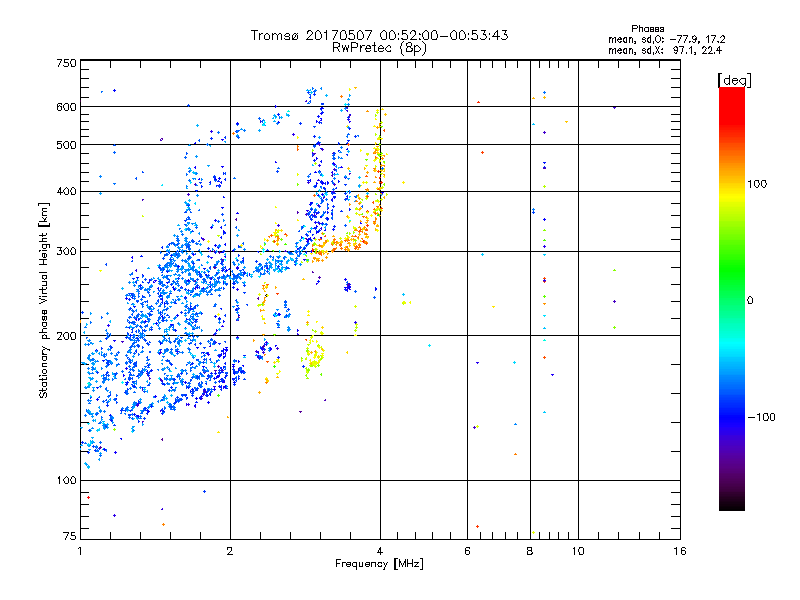
Task: Click the y-axis tick label '750'
Action: pos(66,63)
